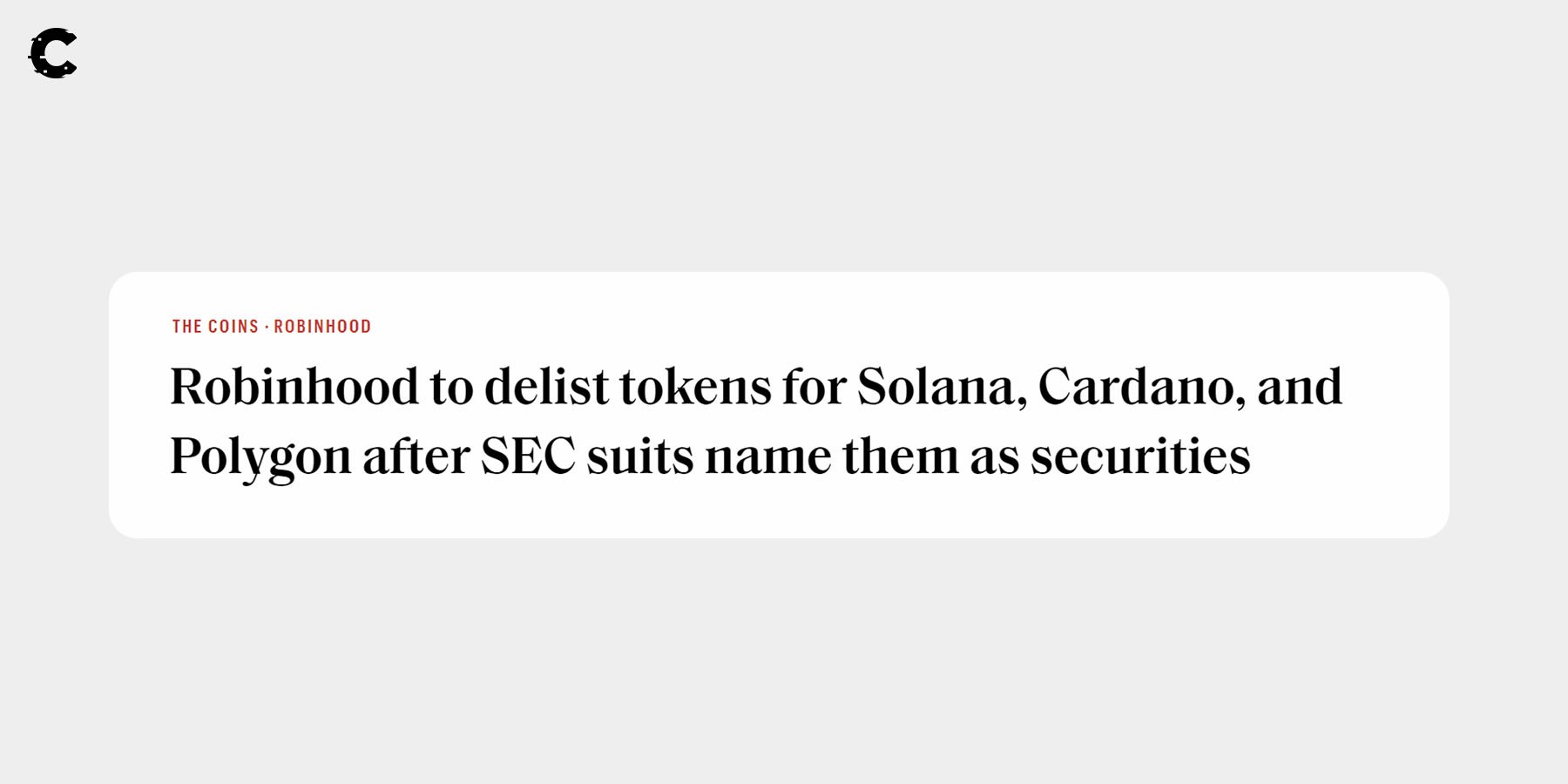Click the word Polygon in the headline
This screenshot has height=784, width=1568.
tap(260, 456)
